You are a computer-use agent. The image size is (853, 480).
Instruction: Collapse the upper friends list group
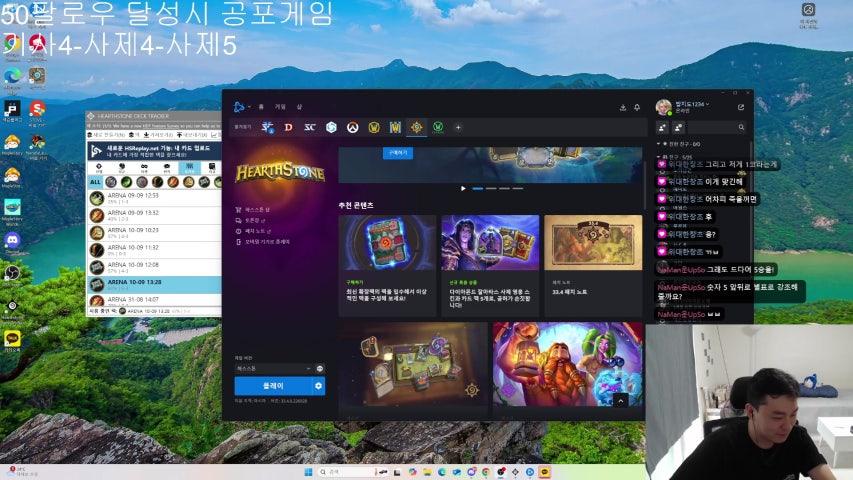click(659, 144)
